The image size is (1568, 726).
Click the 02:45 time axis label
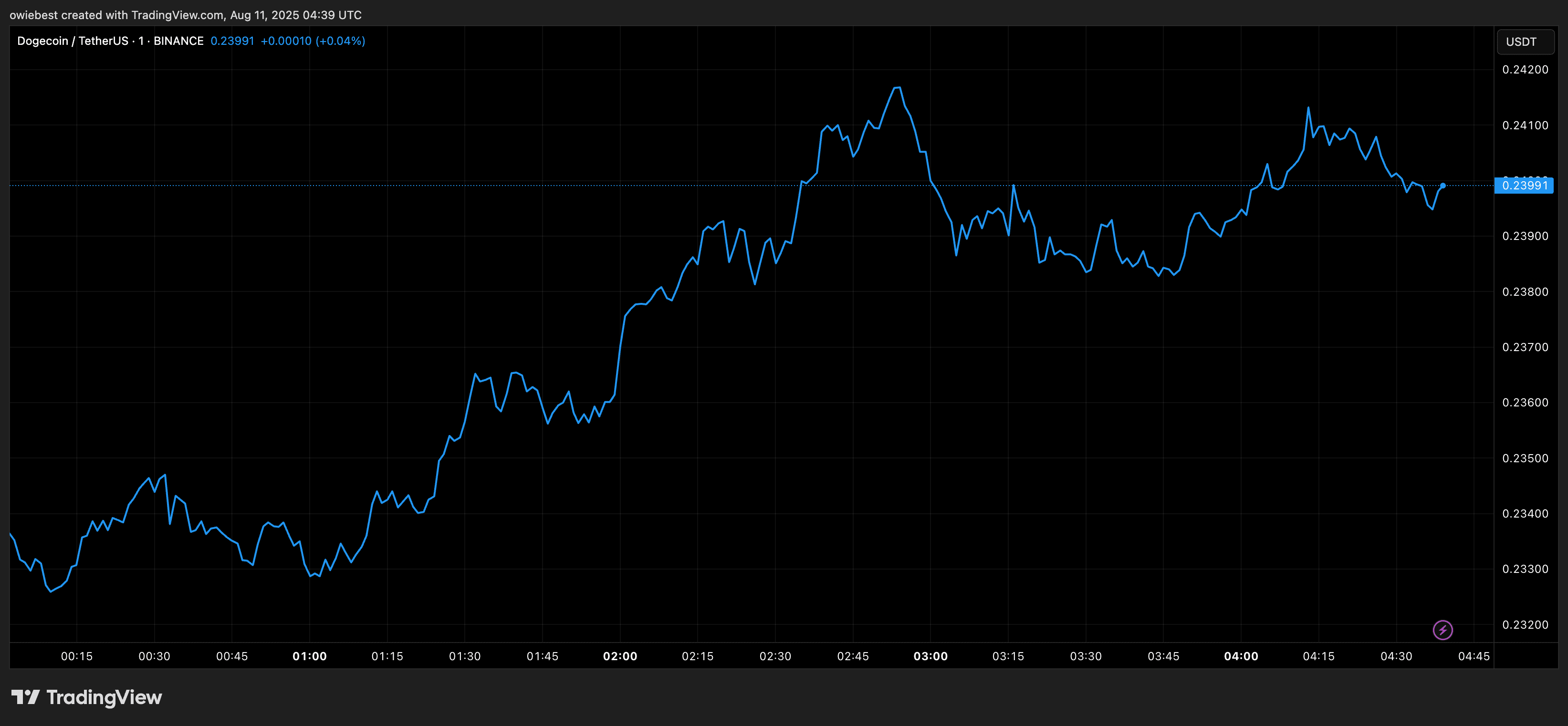[853, 656]
